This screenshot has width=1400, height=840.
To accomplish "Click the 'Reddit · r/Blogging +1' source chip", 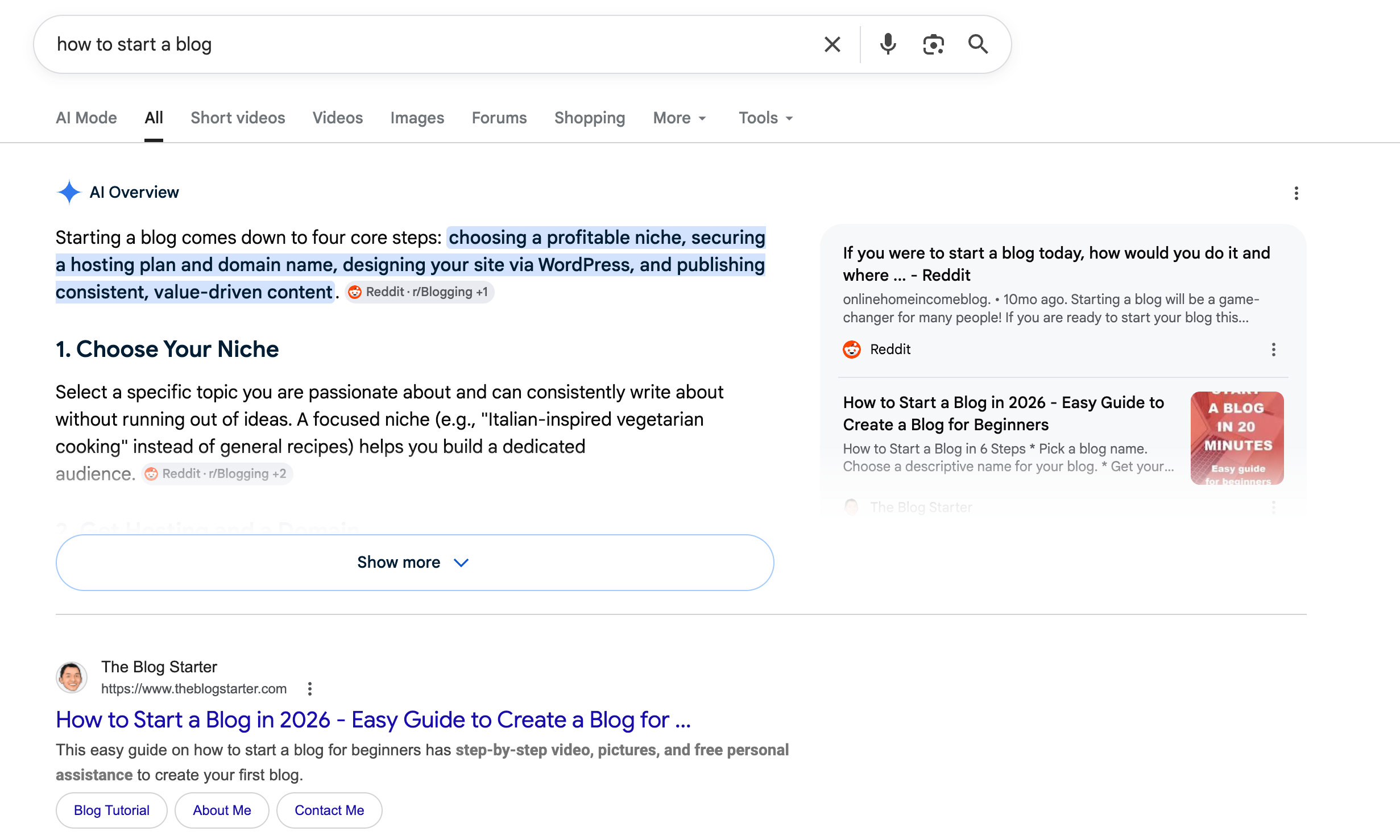I will coord(420,292).
